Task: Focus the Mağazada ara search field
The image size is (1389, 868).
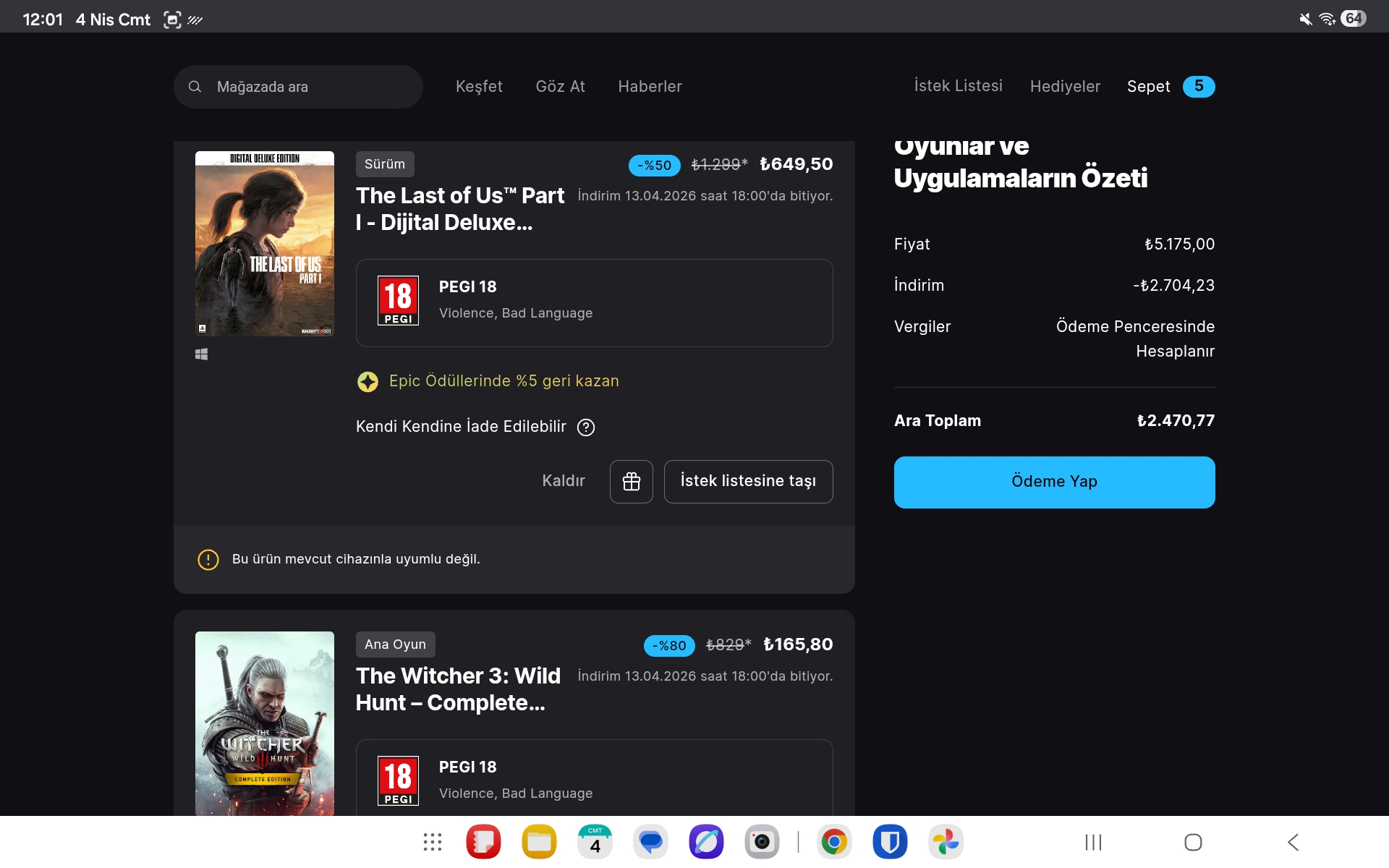Action: pos(298,87)
